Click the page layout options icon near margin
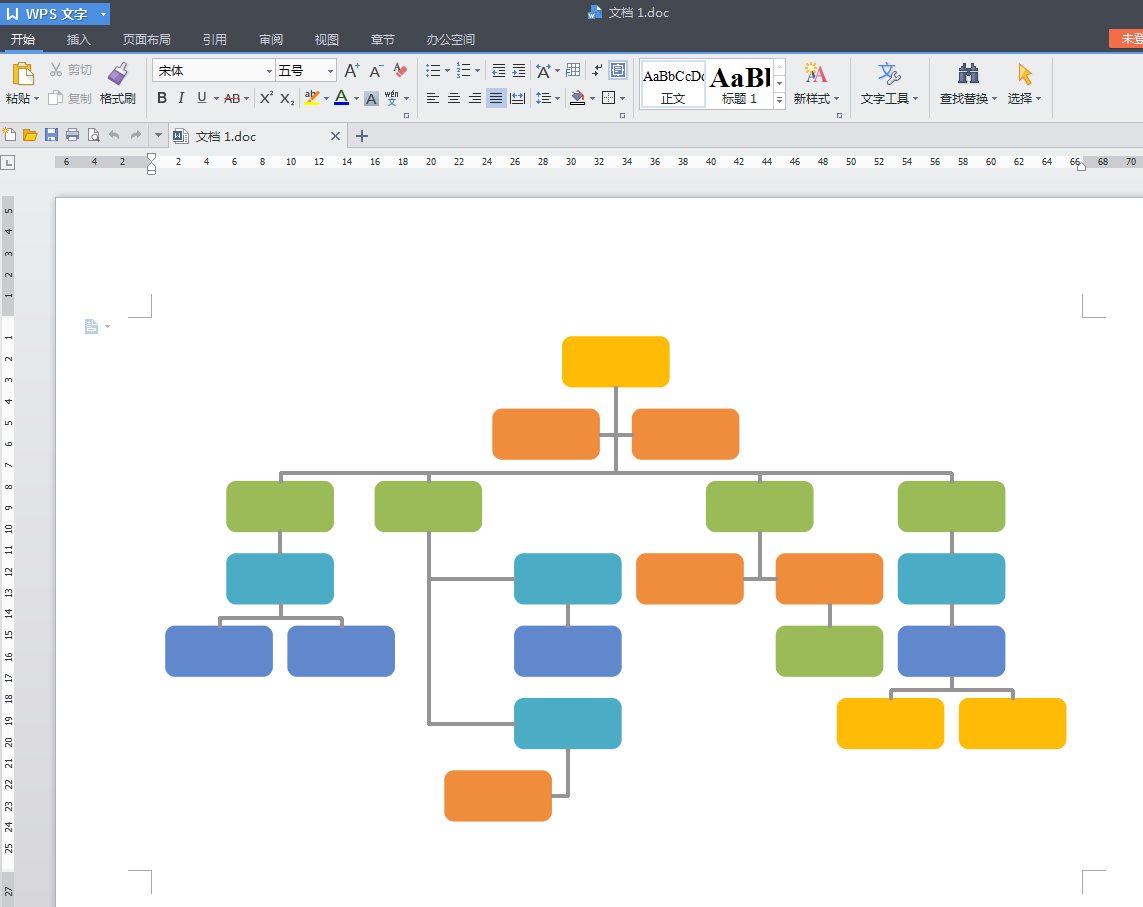The width and height of the screenshot is (1143, 907). [x=91, y=327]
